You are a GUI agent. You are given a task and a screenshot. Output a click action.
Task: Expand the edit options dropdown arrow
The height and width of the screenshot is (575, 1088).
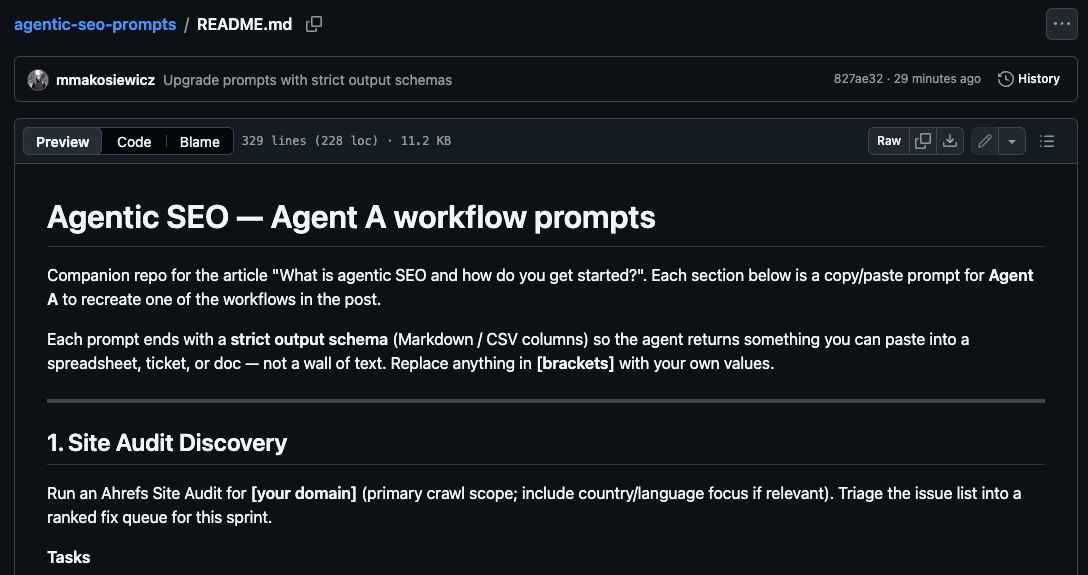point(1012,141)
